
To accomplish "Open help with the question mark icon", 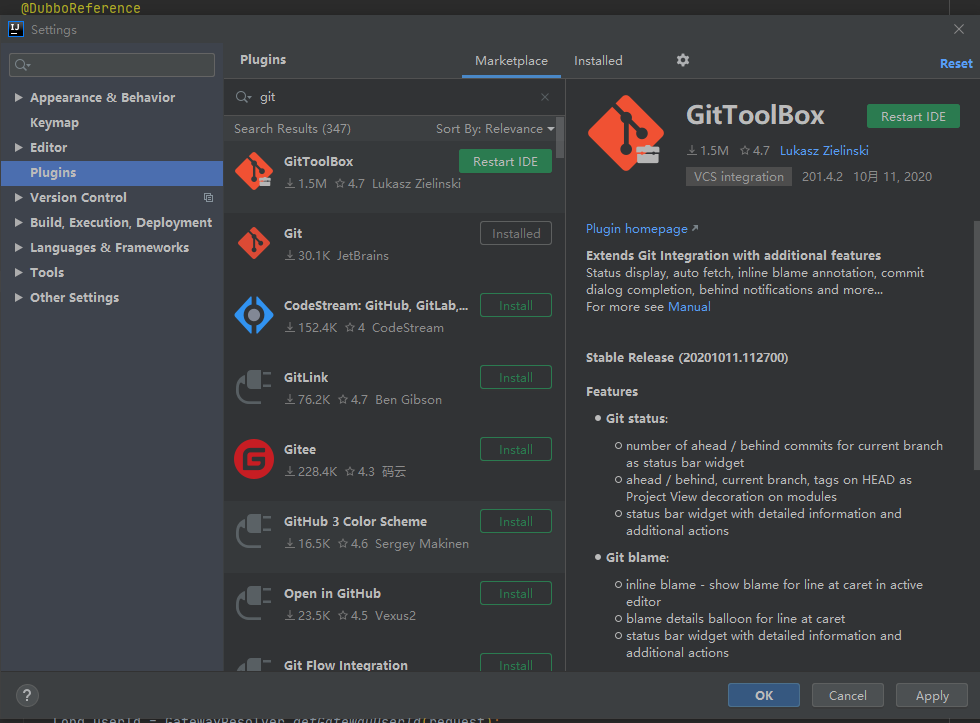I will pyautogui.click(x=27, y=695).
